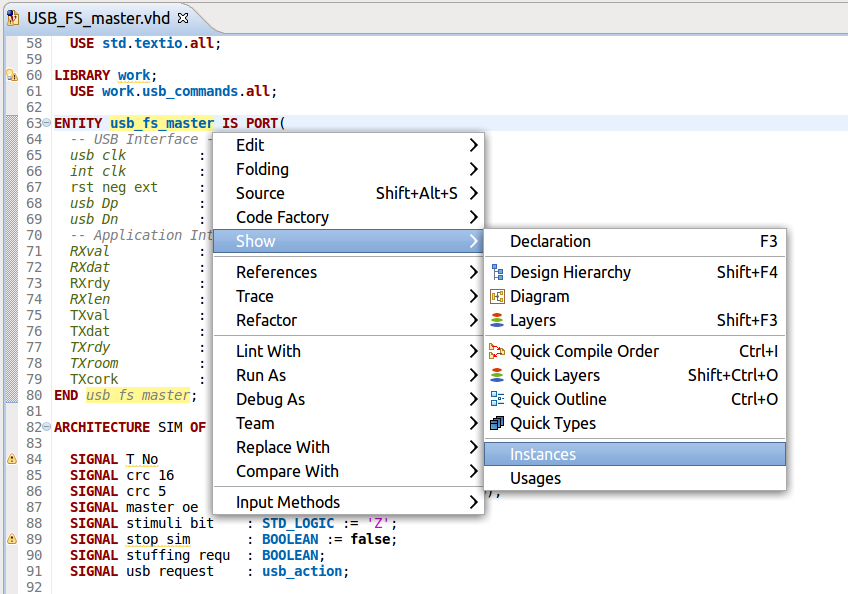This screenshot has height=594, width=848.
Task: Collapse the ARCHITECTURE fold at line 82
Action: 48,427
